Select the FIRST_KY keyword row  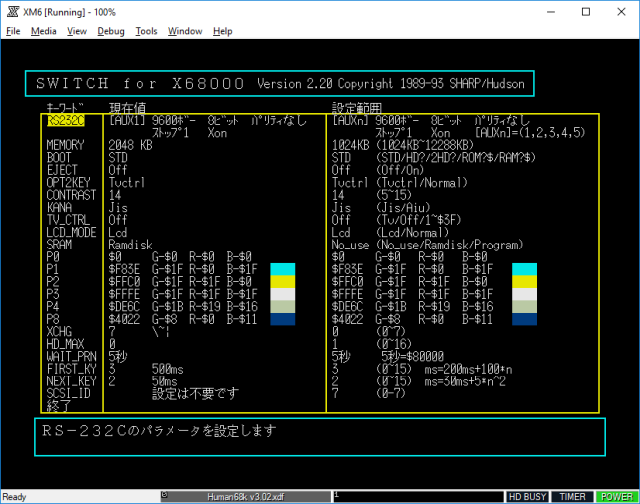(x=71, y=369)
